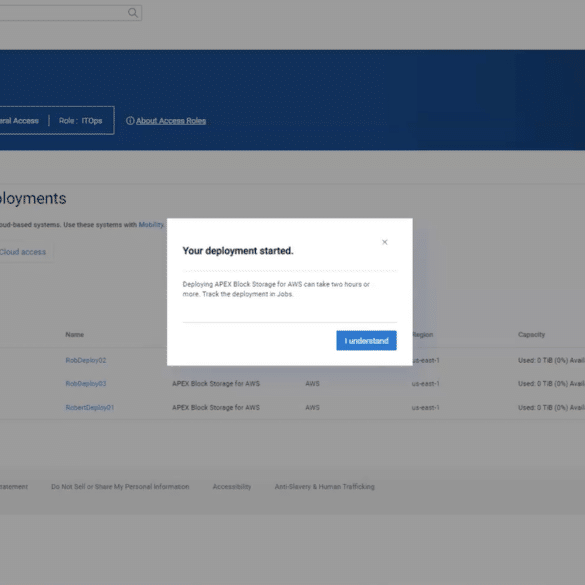Click the capacity value in RobDeploy02 row
The height and width of the screenshot is (585, 585).
(551, 360)
